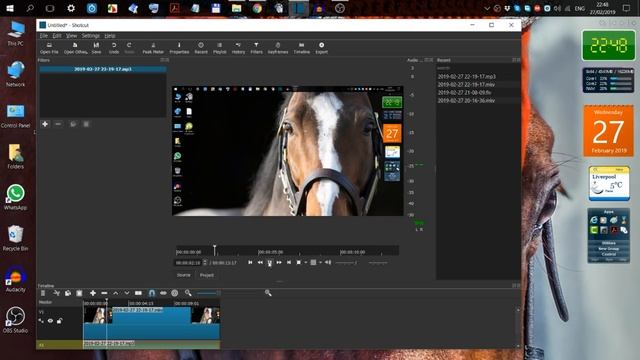Save the project using the toolbar

tap(96, 48)
